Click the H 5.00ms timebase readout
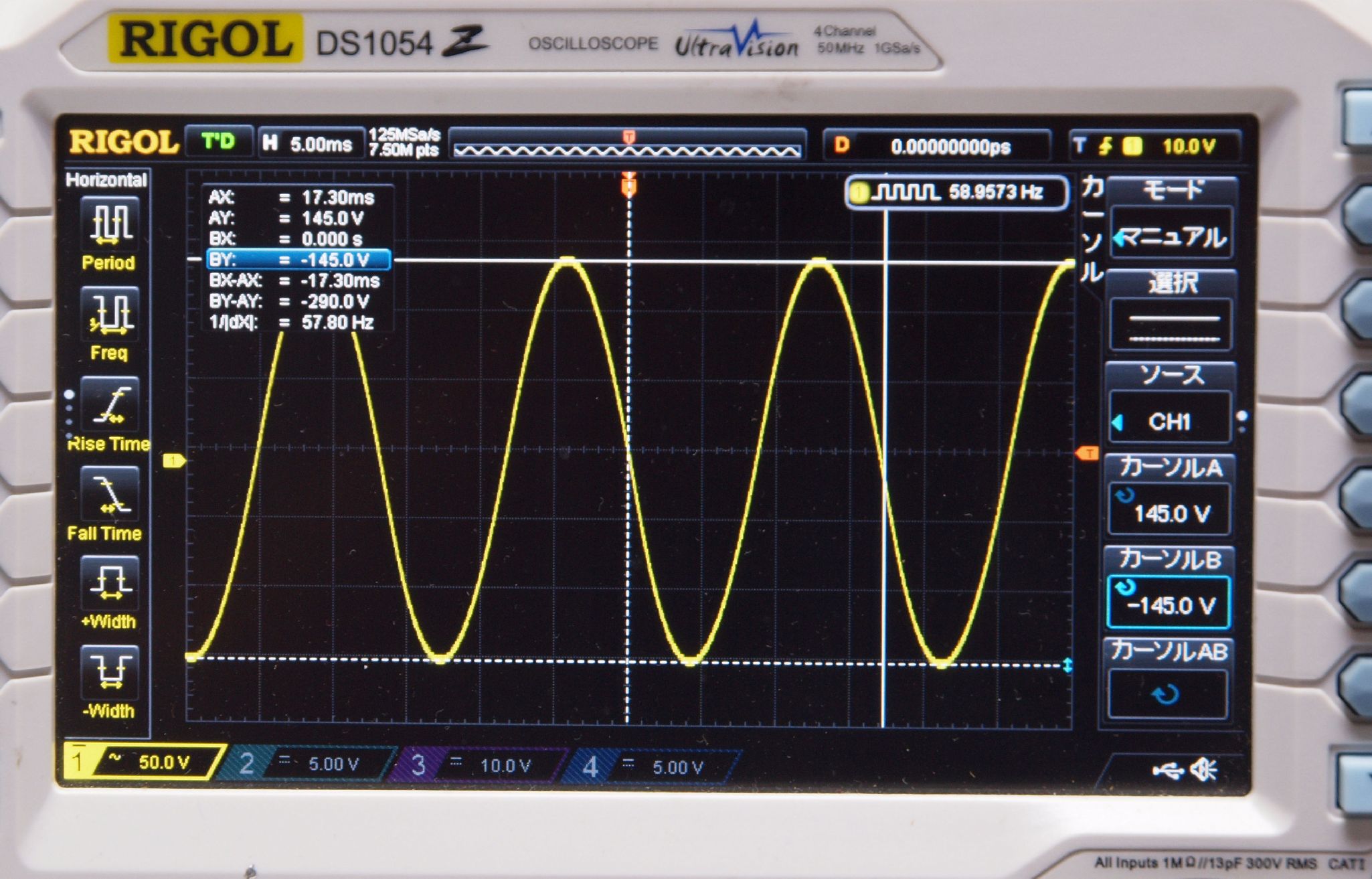The width and height of the screenshot is (1372, 879). [x=310, y=144]
